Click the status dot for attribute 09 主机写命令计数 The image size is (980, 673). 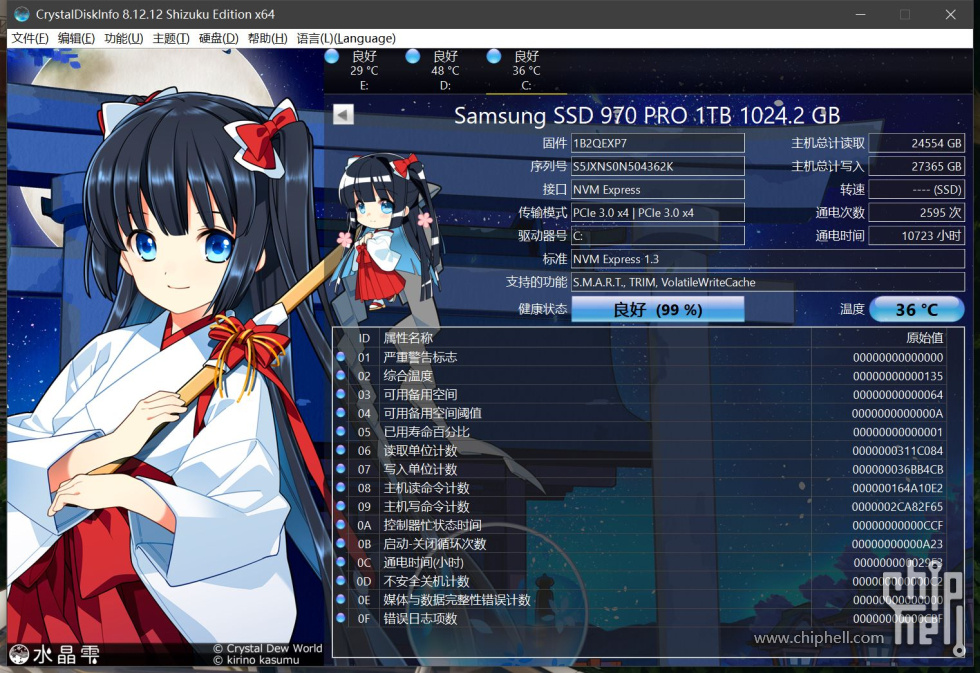(341, 506)
